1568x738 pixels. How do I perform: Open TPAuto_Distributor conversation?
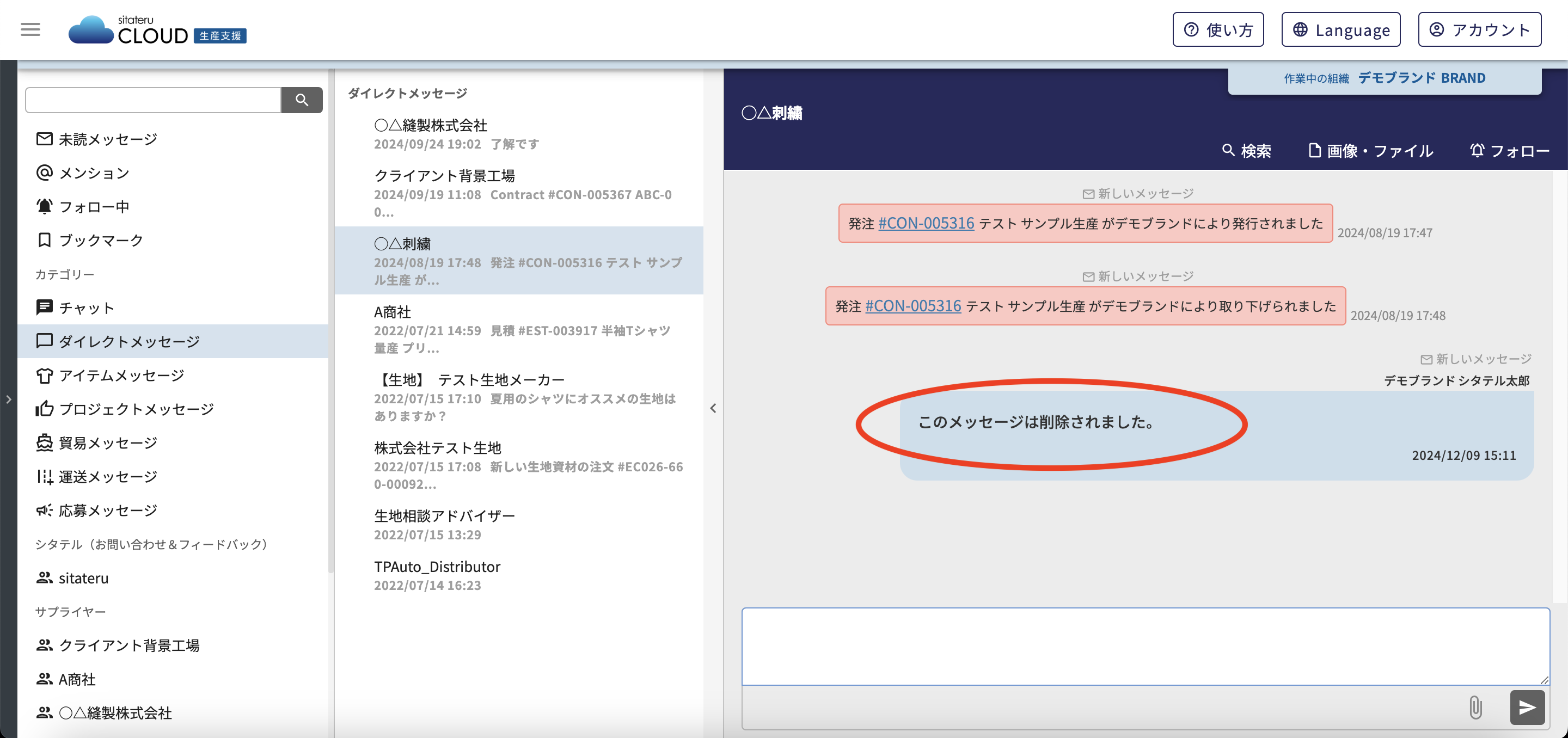[519, 575]
